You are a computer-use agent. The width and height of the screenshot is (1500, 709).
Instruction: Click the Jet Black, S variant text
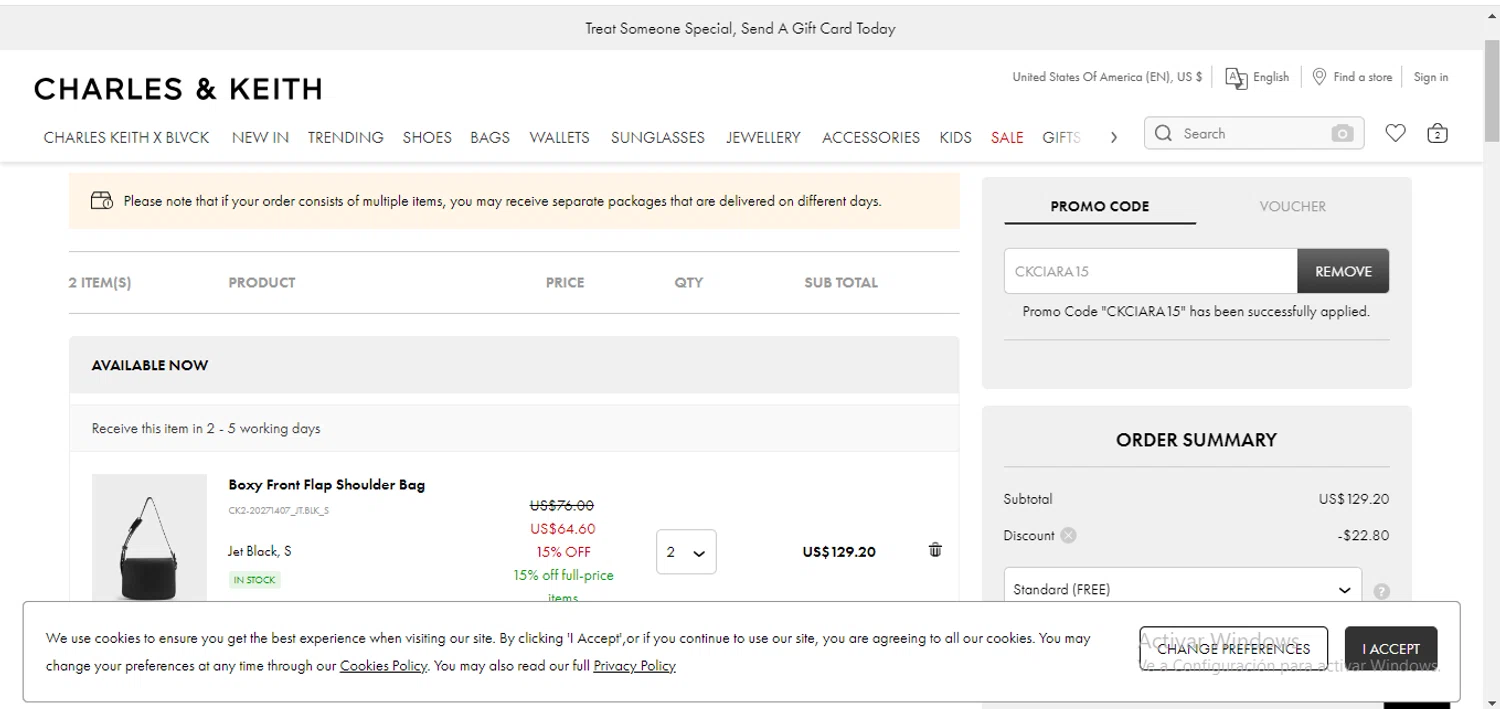[x=260, y=551]
